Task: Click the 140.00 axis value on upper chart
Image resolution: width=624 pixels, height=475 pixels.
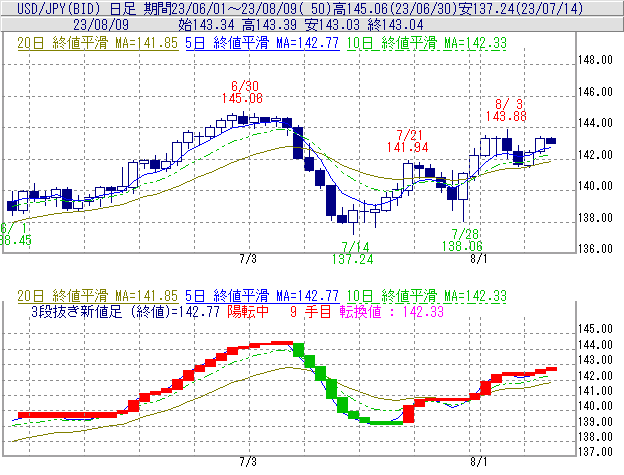Action: tap(595, 186)
